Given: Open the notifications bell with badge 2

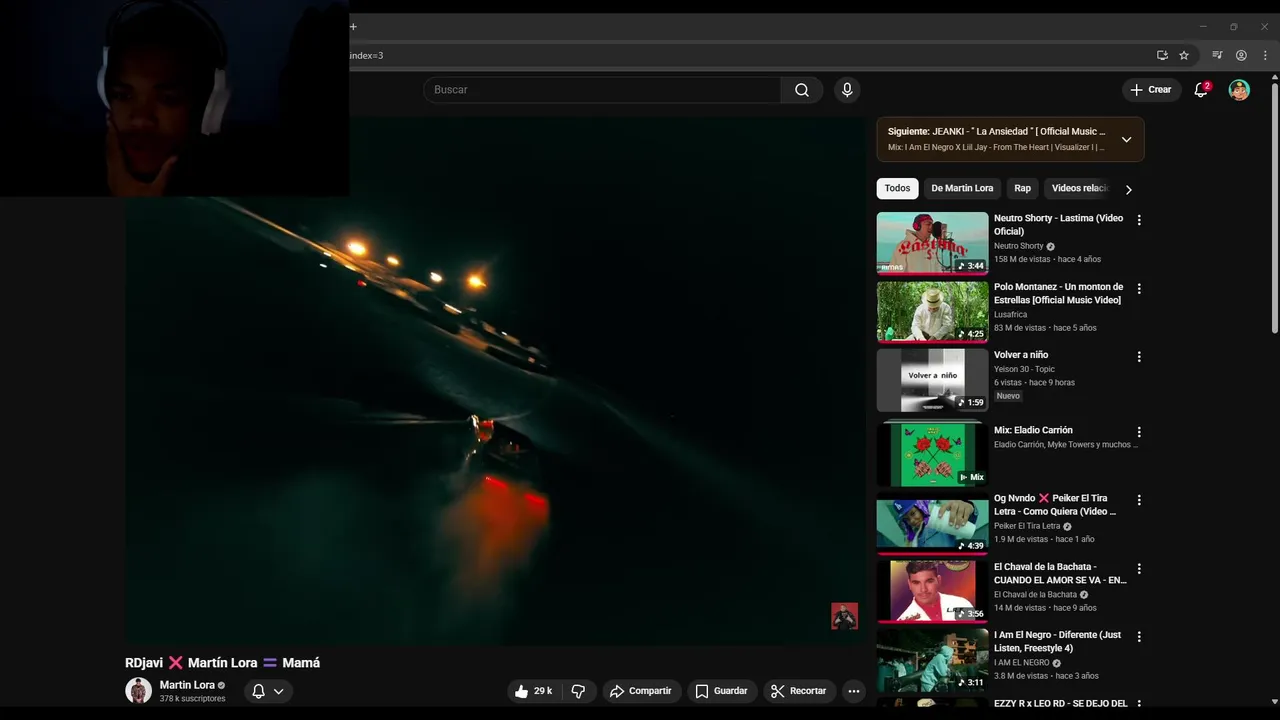Looking at the screenshot, I should pyautogui.click(x=1202, y=90).
